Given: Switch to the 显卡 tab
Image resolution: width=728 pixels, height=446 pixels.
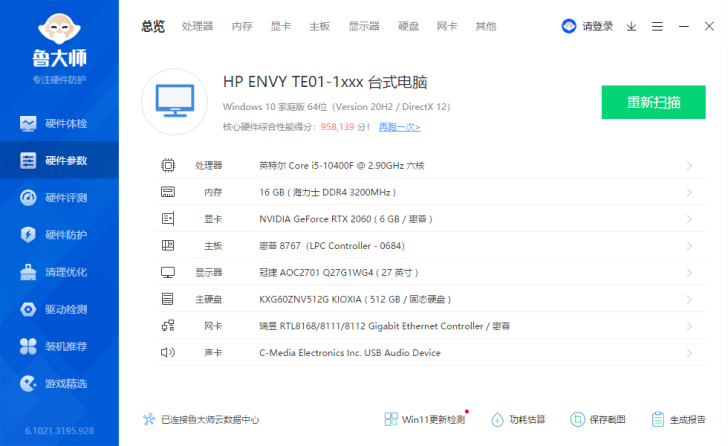Looking at the screenshot, I should coord(280,26).
